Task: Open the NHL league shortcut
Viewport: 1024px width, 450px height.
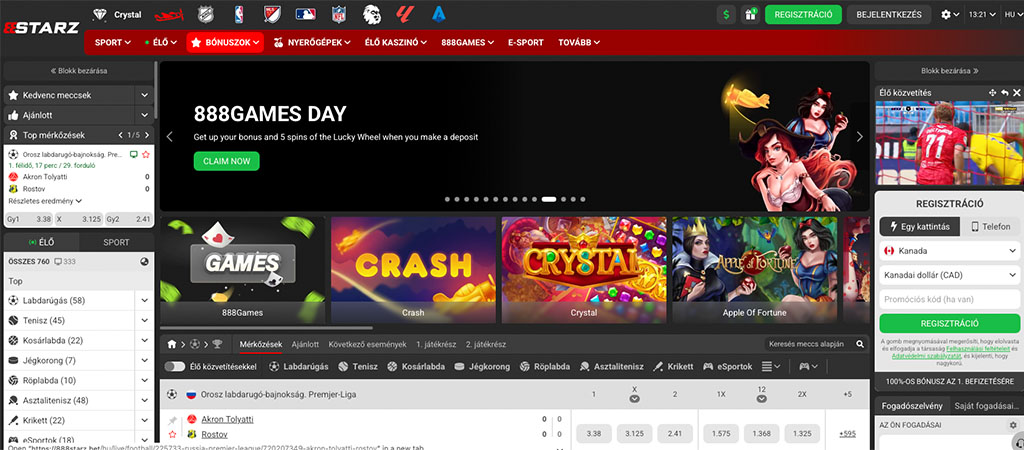Action: pyautogui.click(x=204, y=14)
